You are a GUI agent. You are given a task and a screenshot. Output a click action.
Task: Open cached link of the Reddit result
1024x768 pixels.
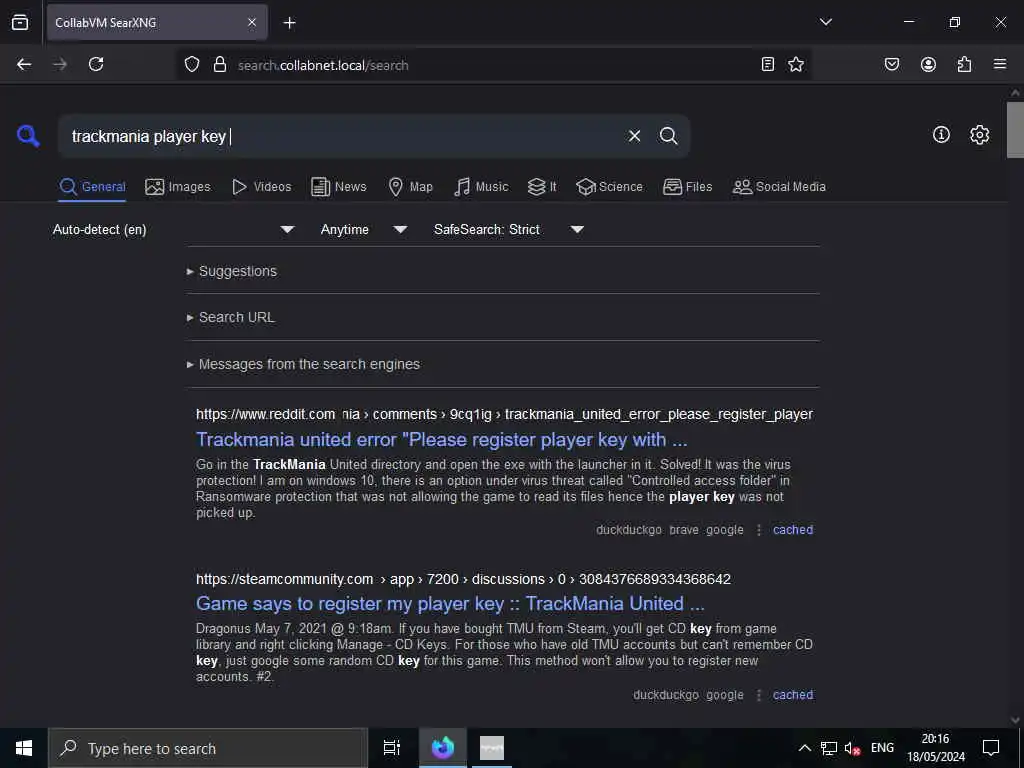coord(793,530)
